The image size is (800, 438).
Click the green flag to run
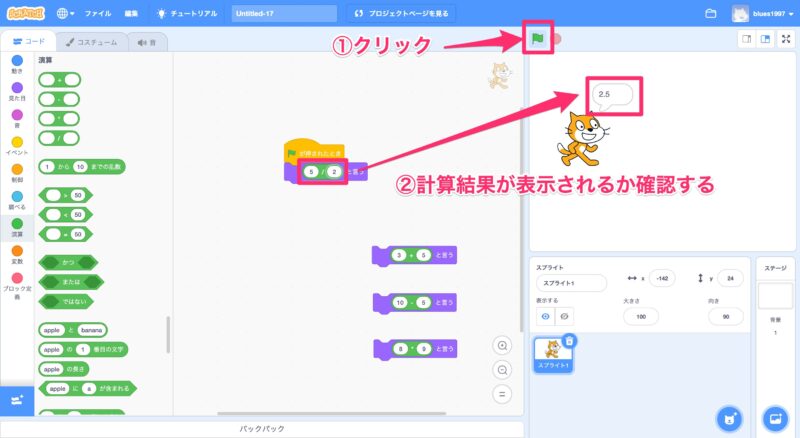[x=537, y=40]
